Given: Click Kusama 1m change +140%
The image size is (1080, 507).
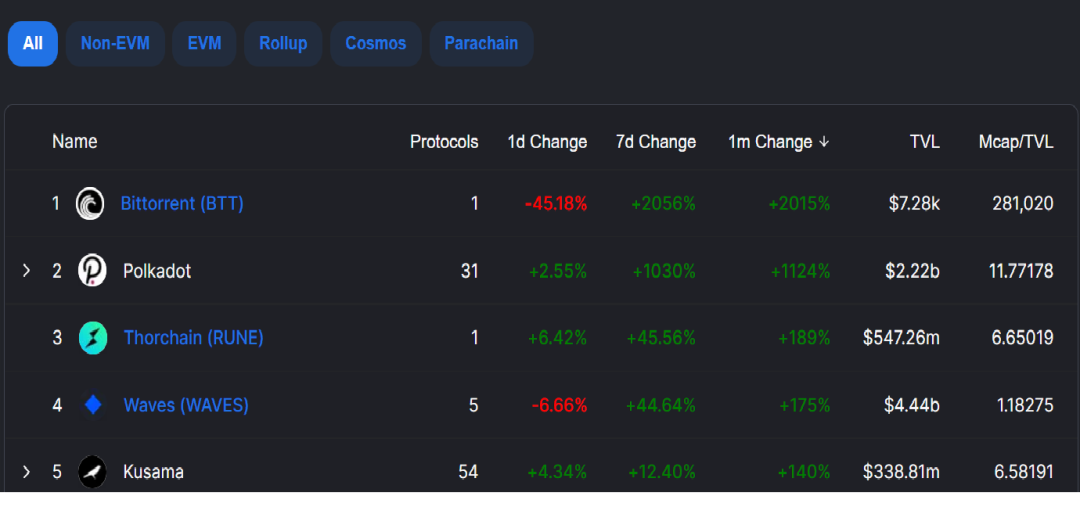Looking at the screenshot, I should click(x=804, y=473).
